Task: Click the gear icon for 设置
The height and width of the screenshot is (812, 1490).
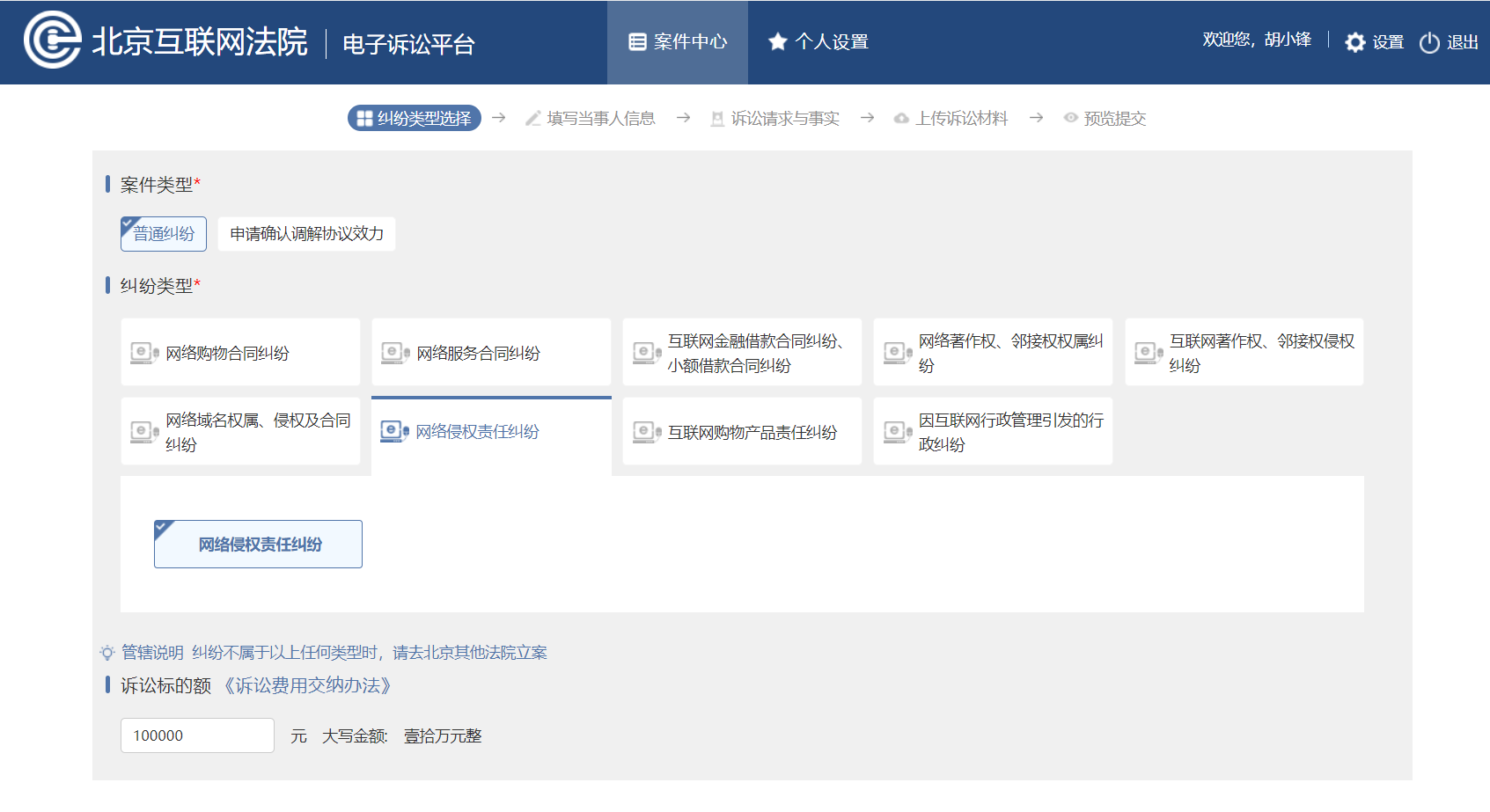Action: tap(1355, 42)
